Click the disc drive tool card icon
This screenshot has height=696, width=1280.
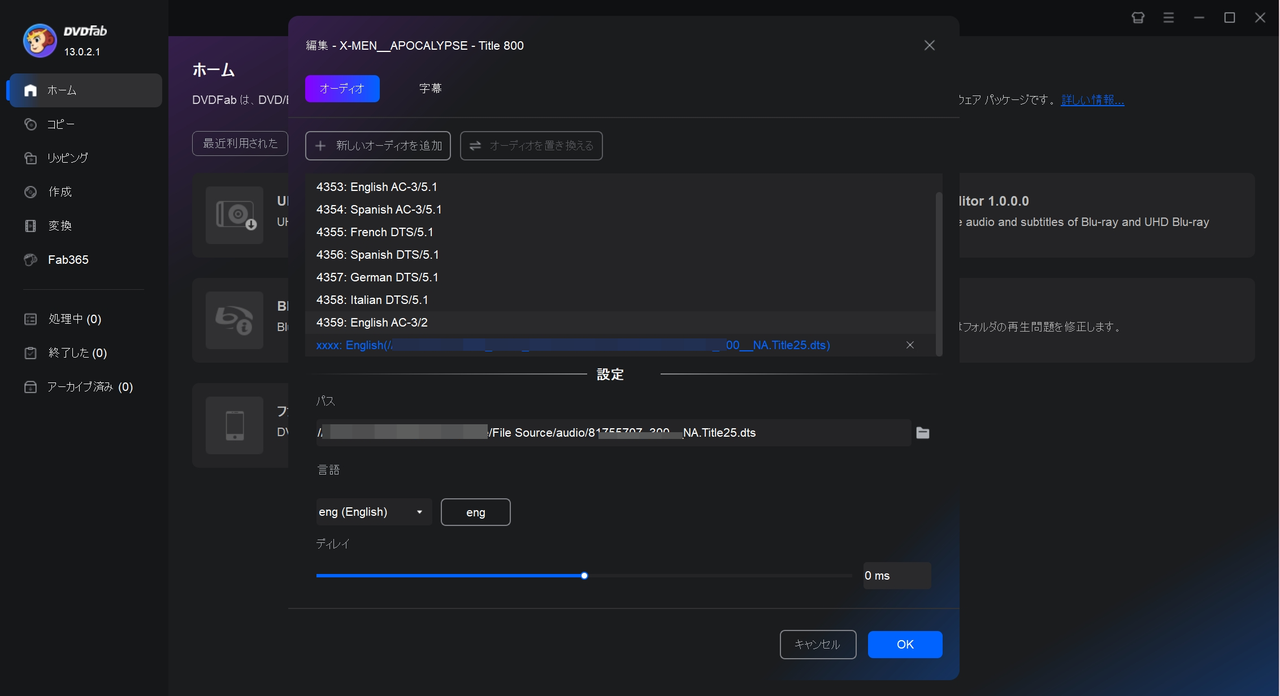click(x=235, y=215)
